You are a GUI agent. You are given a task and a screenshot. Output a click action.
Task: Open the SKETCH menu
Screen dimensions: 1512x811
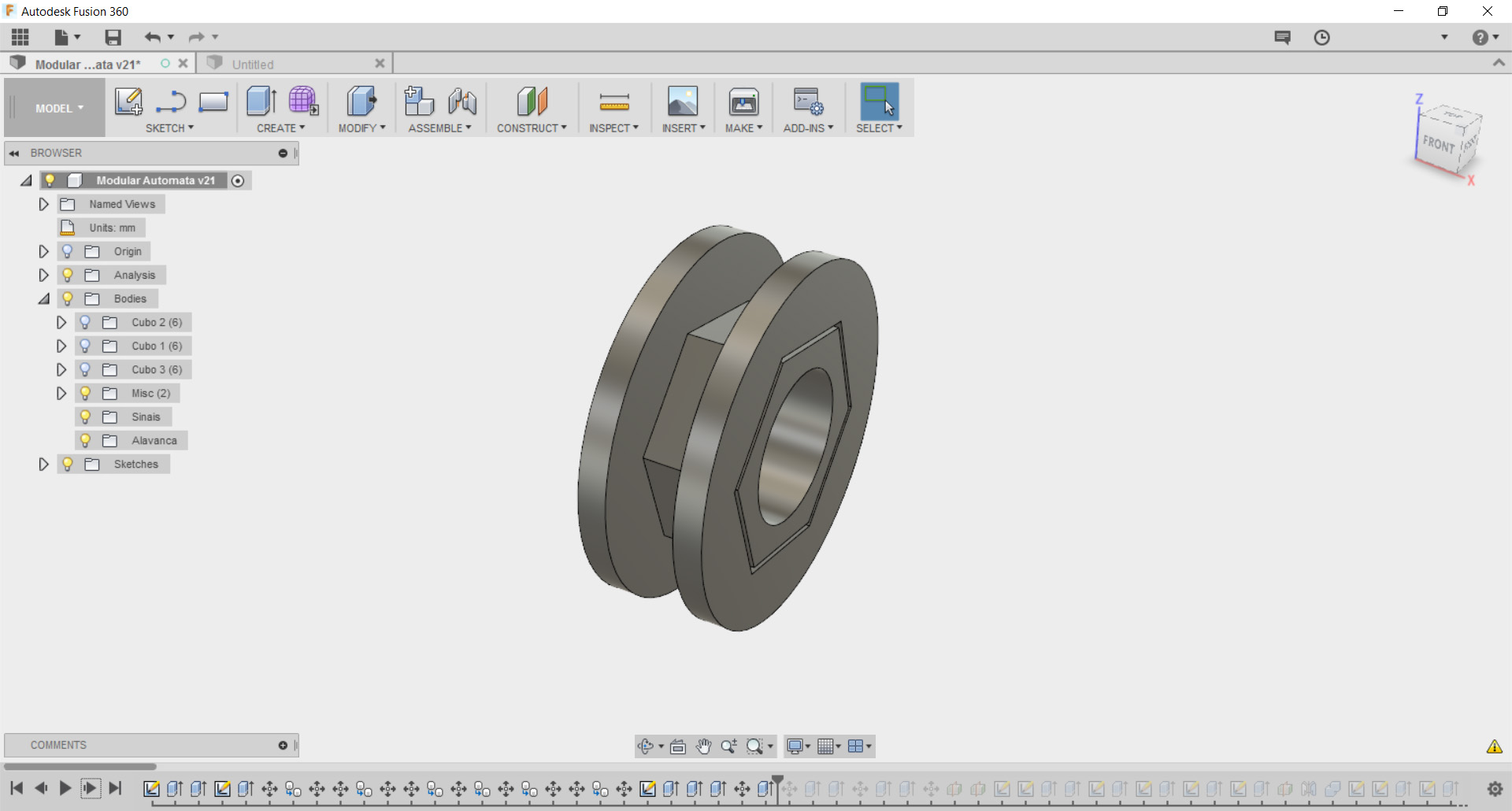tap(170, 128)
